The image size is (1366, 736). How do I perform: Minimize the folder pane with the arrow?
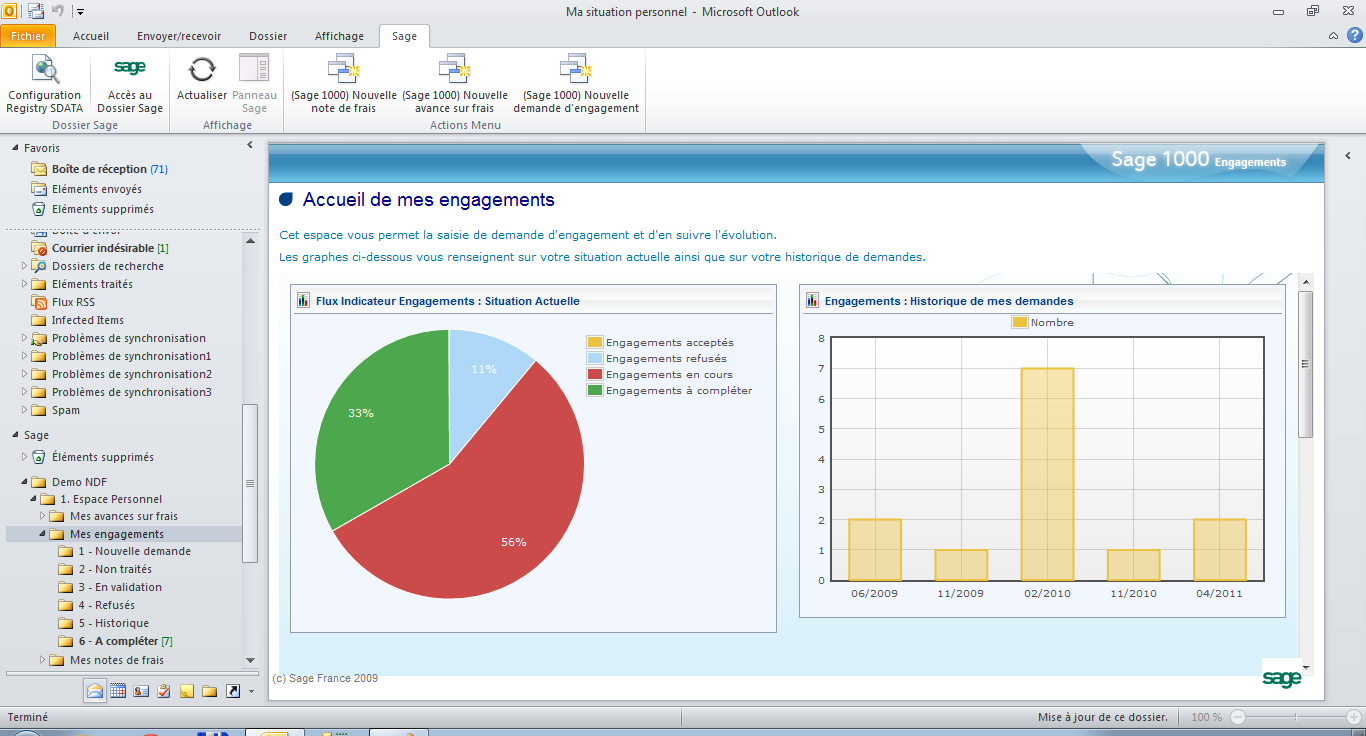250,146
